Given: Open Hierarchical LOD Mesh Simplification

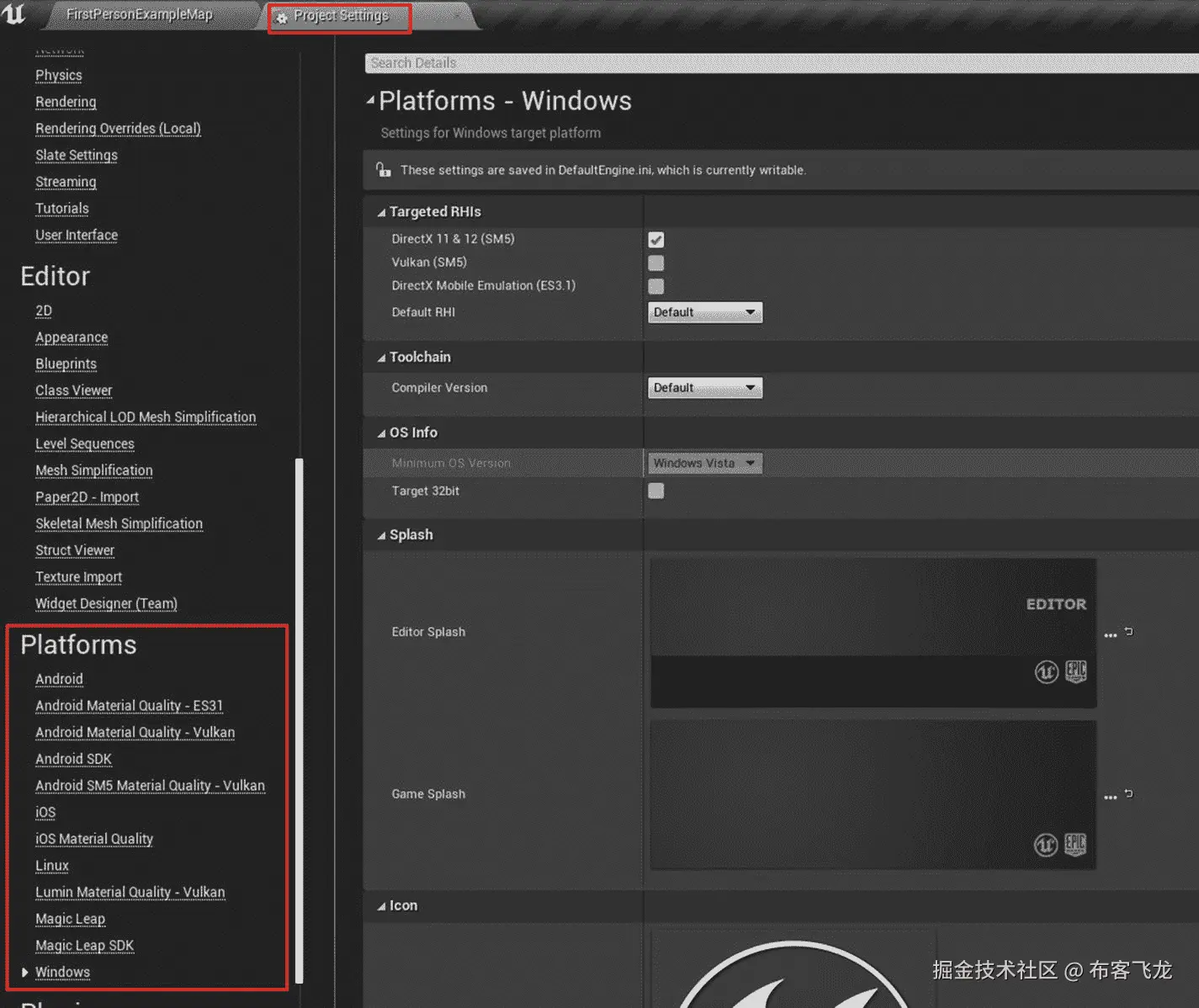Looking at the screenshot, I should (x=146, y=417).
